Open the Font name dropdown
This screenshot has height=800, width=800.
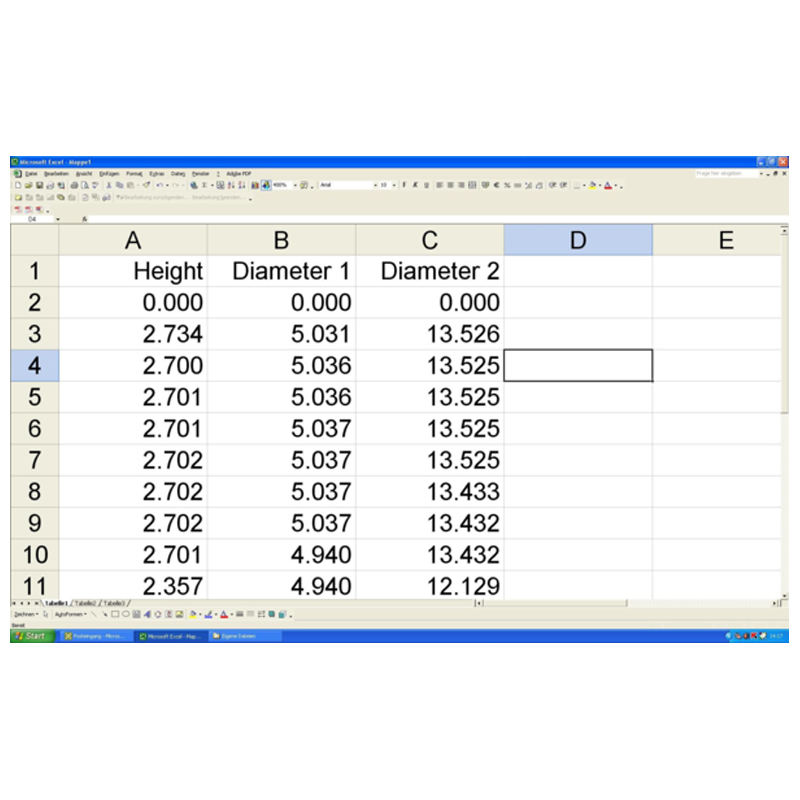(376, 185)
